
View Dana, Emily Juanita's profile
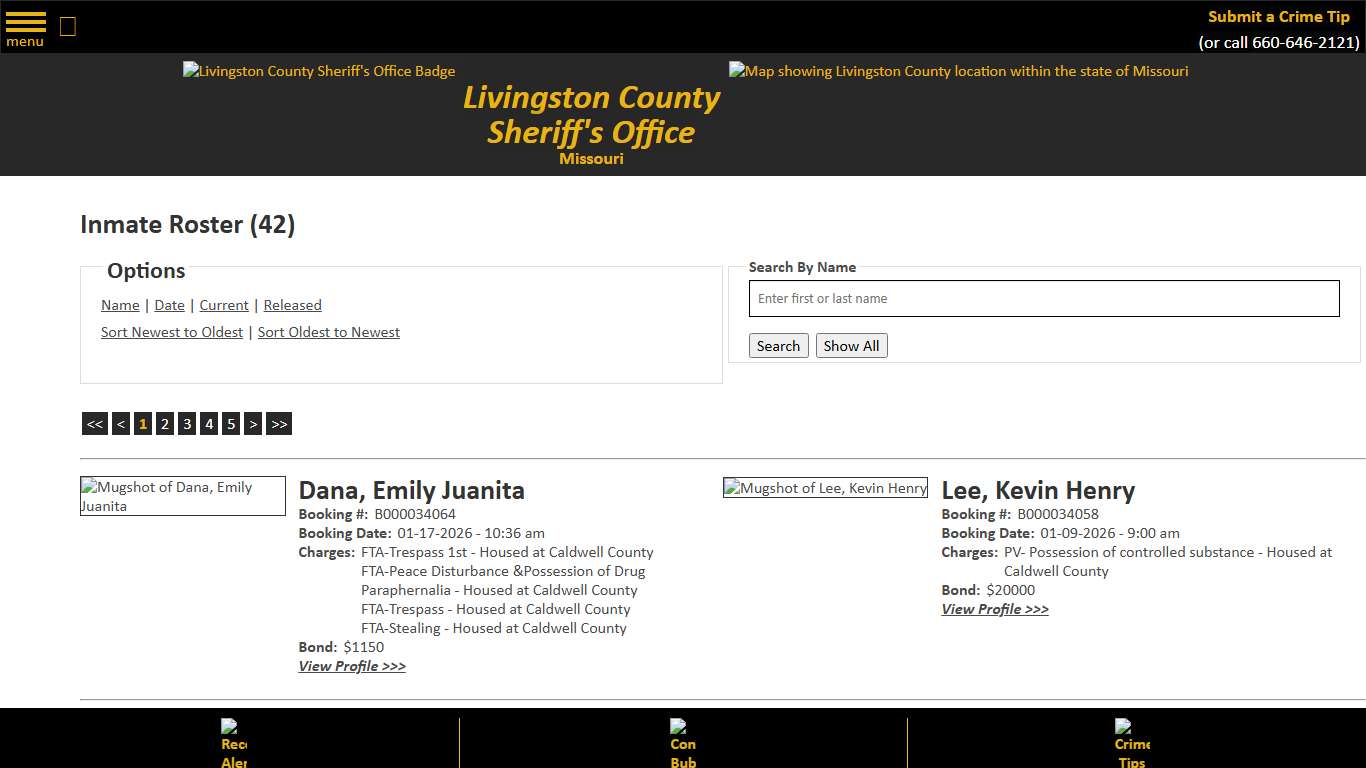(352, 666)
